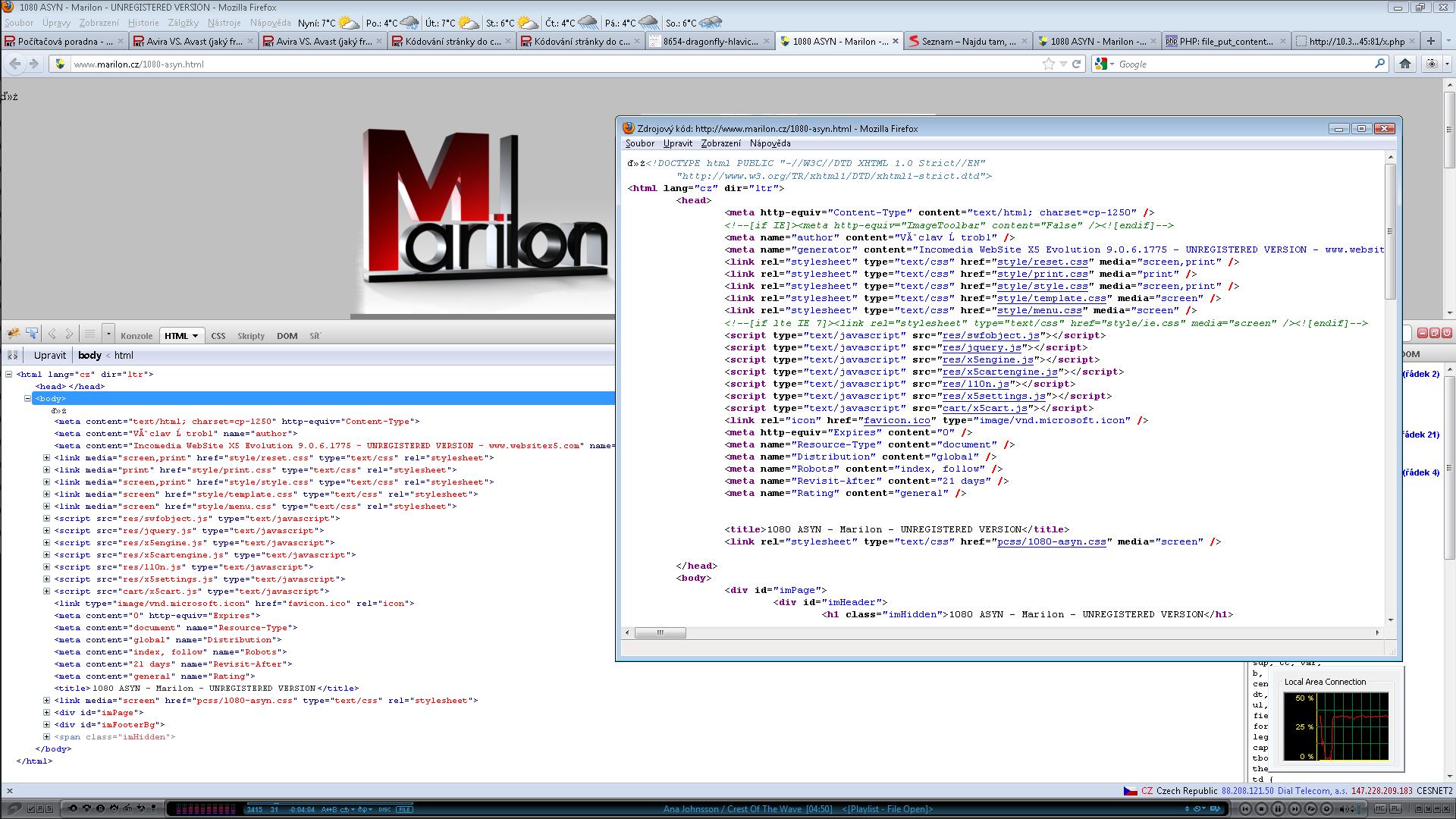Reload page with the refresh icon

click(x=1076, y=64)
